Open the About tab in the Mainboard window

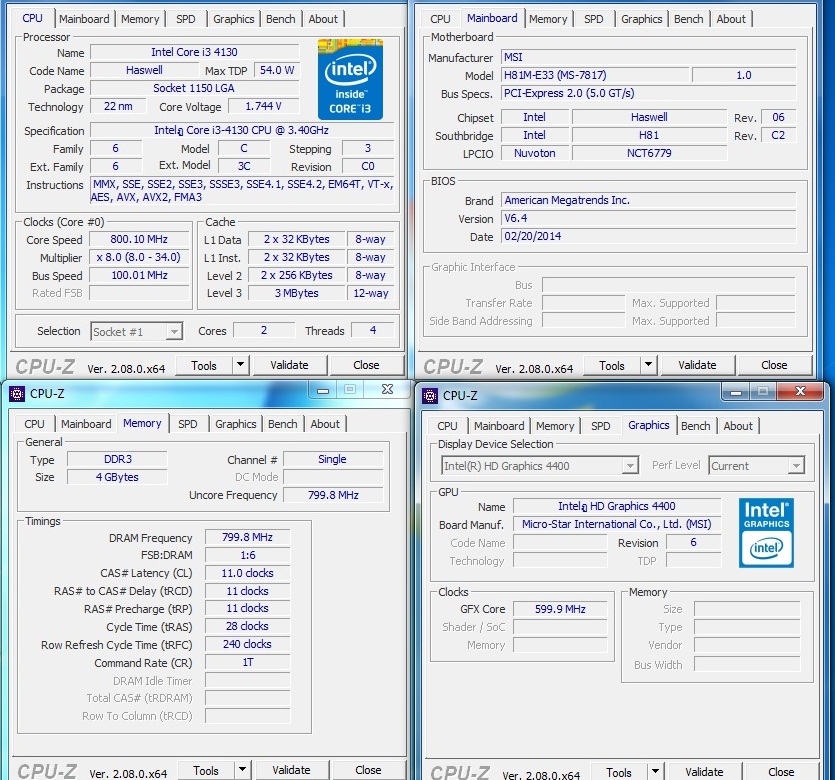[x=731, y=19]
